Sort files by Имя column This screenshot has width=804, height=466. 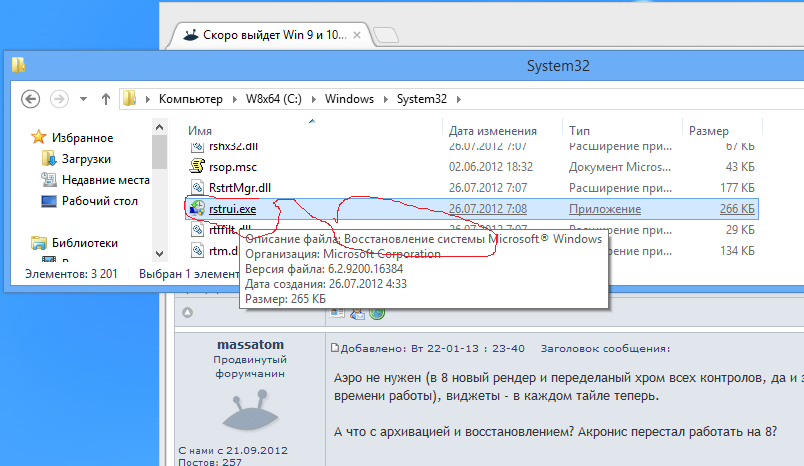pos(200,131)
